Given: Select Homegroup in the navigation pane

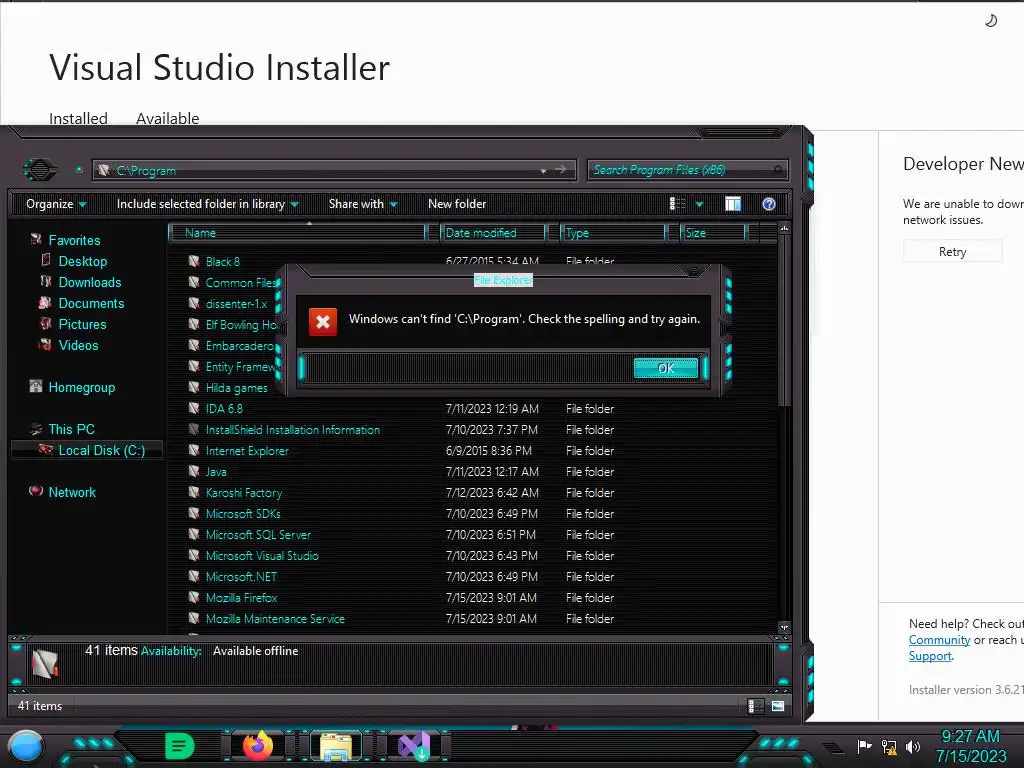Looking at the screenshot, I should coord(81,387).
